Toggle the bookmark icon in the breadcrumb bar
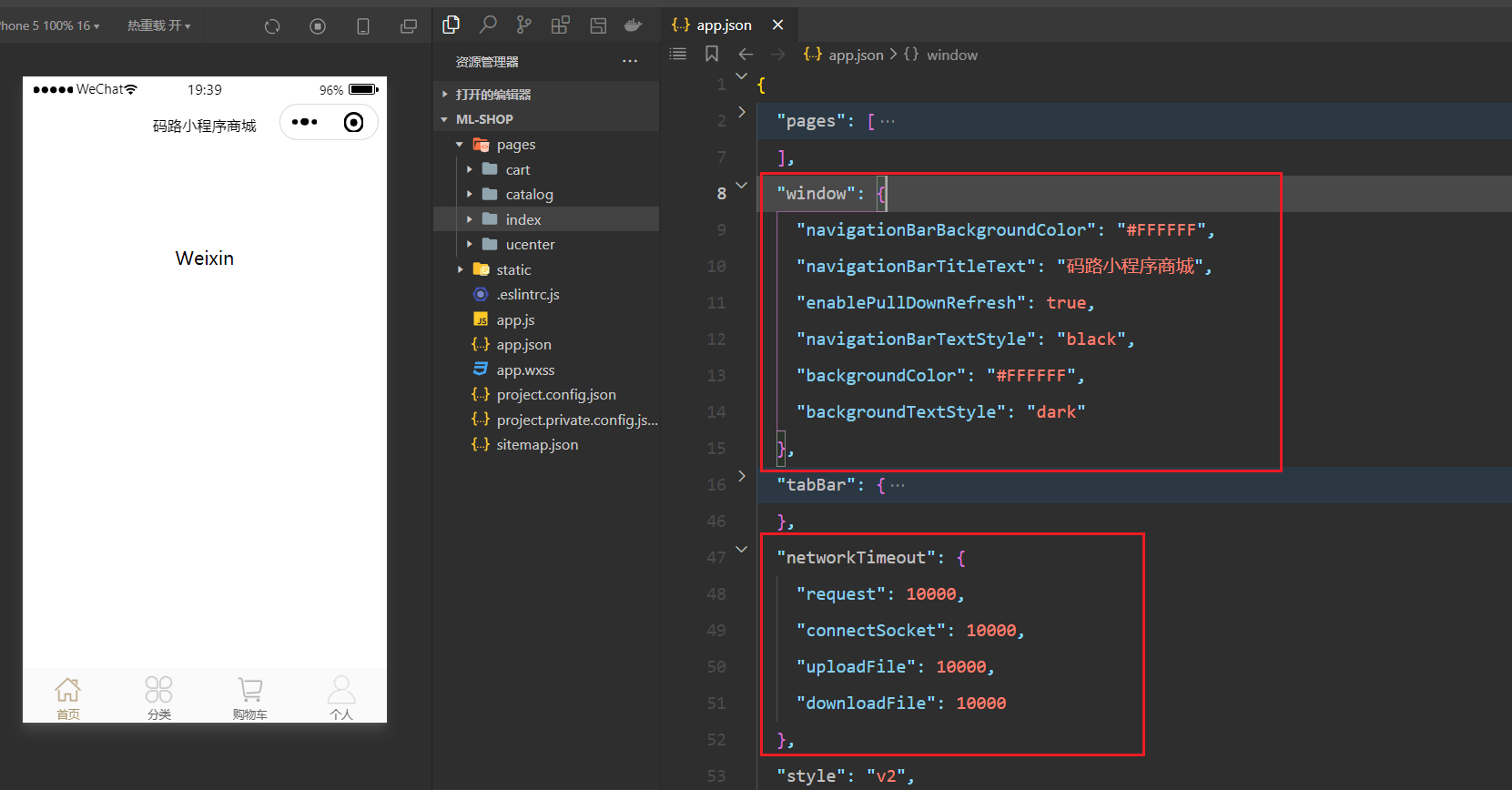1512x790 pixels. 712,55
